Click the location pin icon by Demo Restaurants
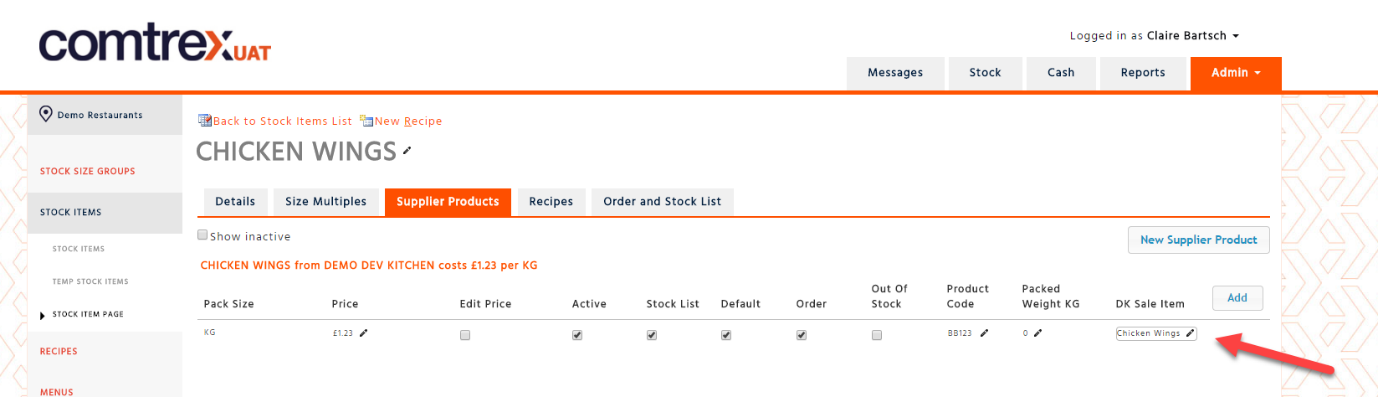The image size is (1378, 397). pyautogui.click(x=46, y=114)
